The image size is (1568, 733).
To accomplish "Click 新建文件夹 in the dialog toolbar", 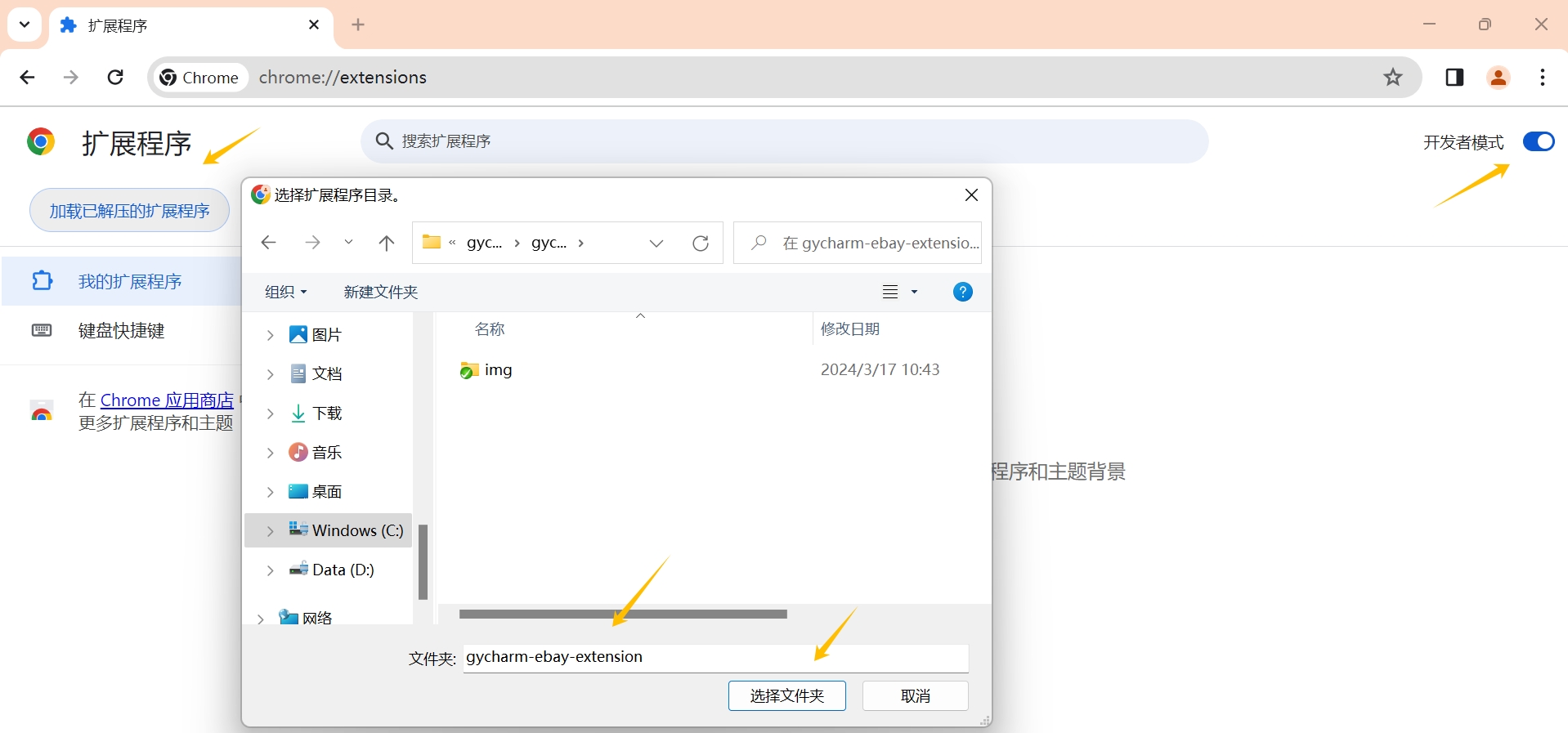I will point(380,292).
